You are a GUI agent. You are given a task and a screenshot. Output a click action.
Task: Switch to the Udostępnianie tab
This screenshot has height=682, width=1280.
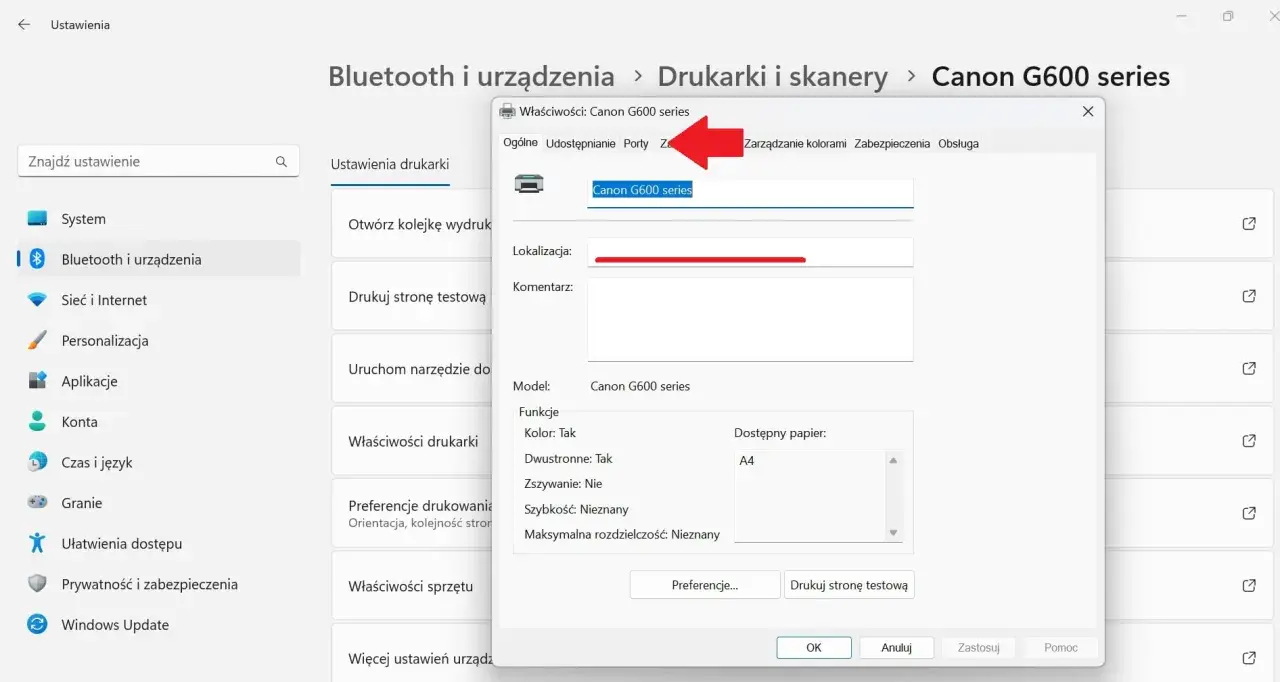pyautogui.click(x=580, y=144)
